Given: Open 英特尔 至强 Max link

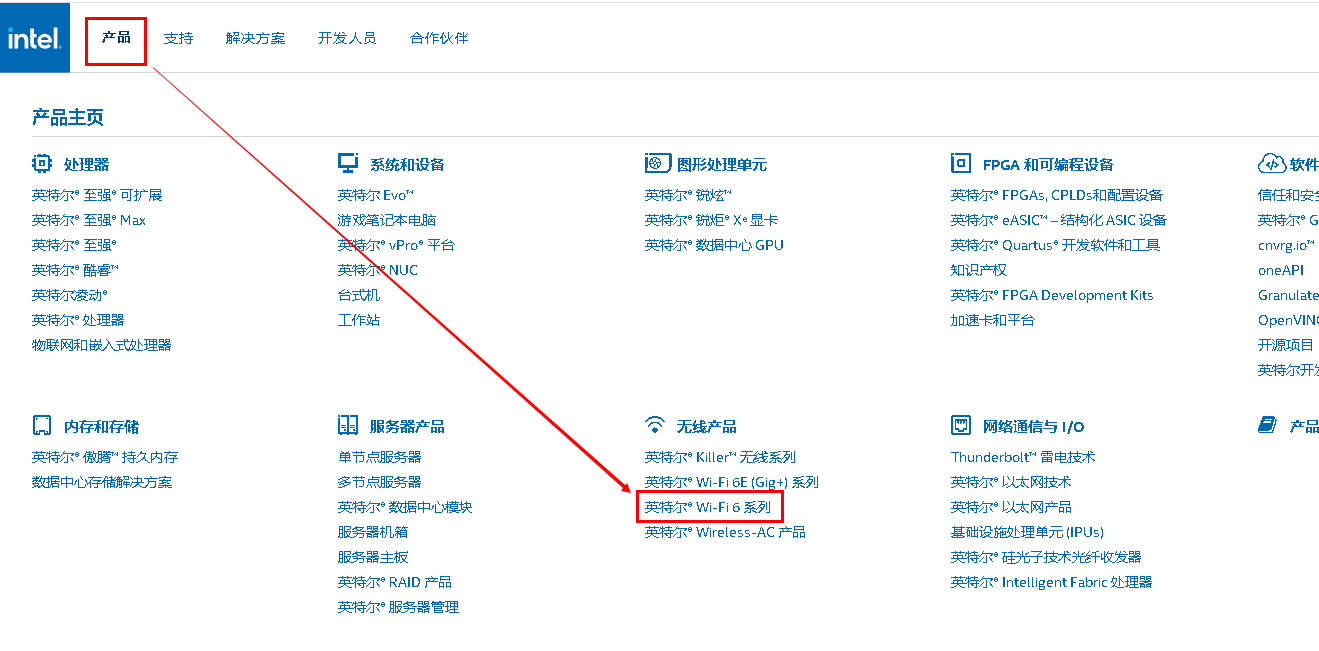Looking at the screenshot, I should [89, 220].
